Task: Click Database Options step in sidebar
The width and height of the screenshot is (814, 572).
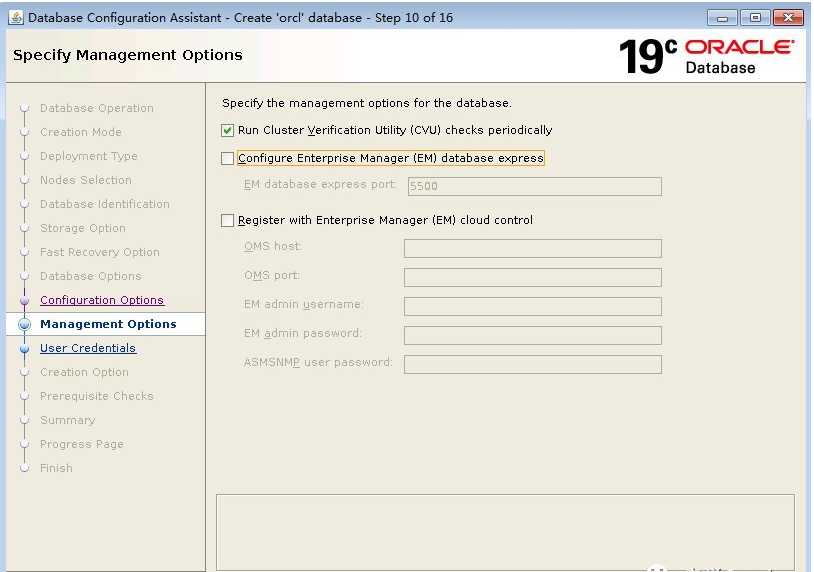Action: coord(90,276)
